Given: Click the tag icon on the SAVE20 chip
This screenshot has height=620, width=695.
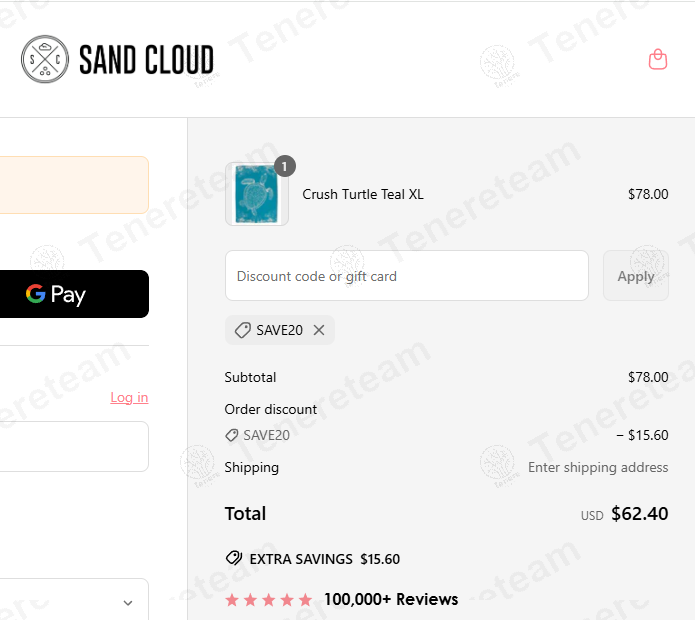Looking at the screenshot, I should (242, 330).
